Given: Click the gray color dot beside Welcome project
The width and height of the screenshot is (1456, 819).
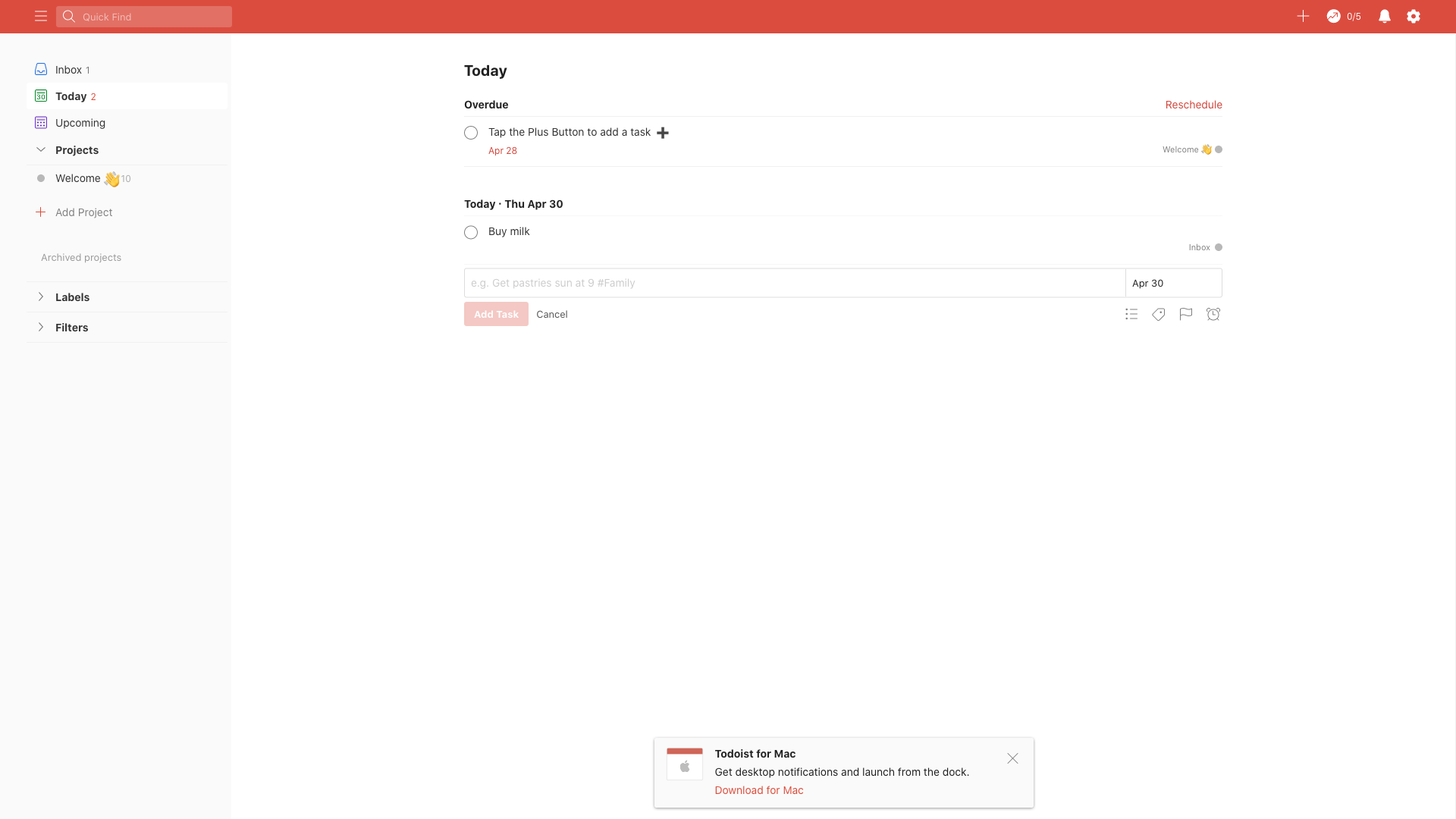Looking at the screenshot, I should [41, 178].
